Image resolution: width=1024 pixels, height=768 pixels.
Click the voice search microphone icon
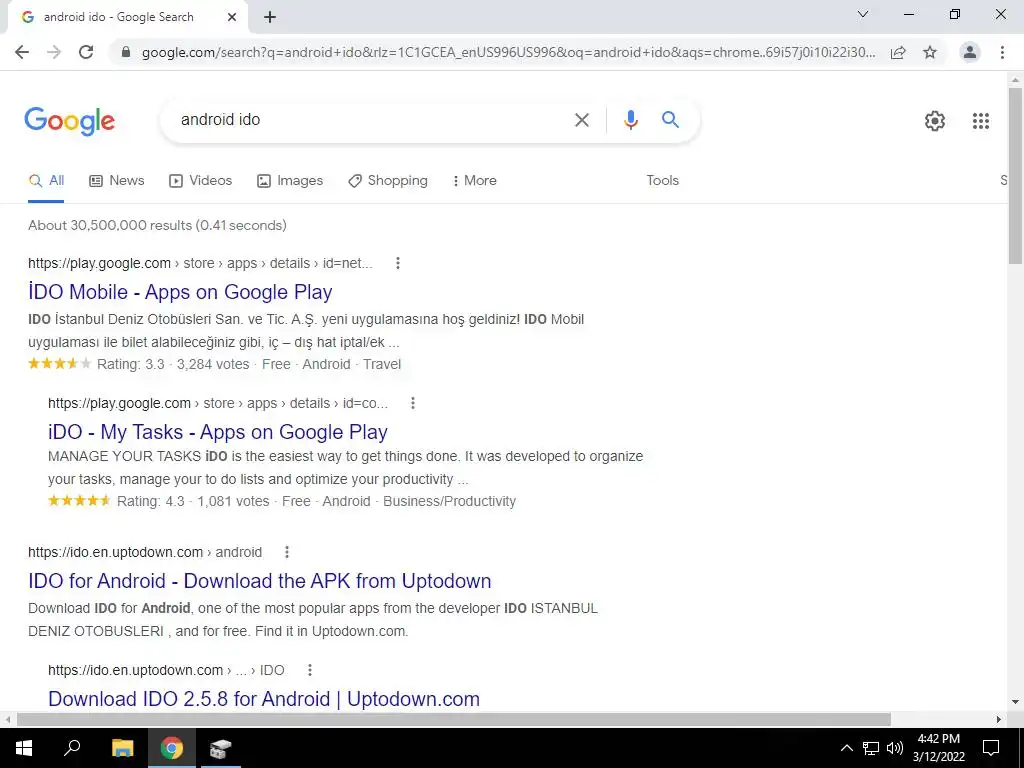coord(630,120)
